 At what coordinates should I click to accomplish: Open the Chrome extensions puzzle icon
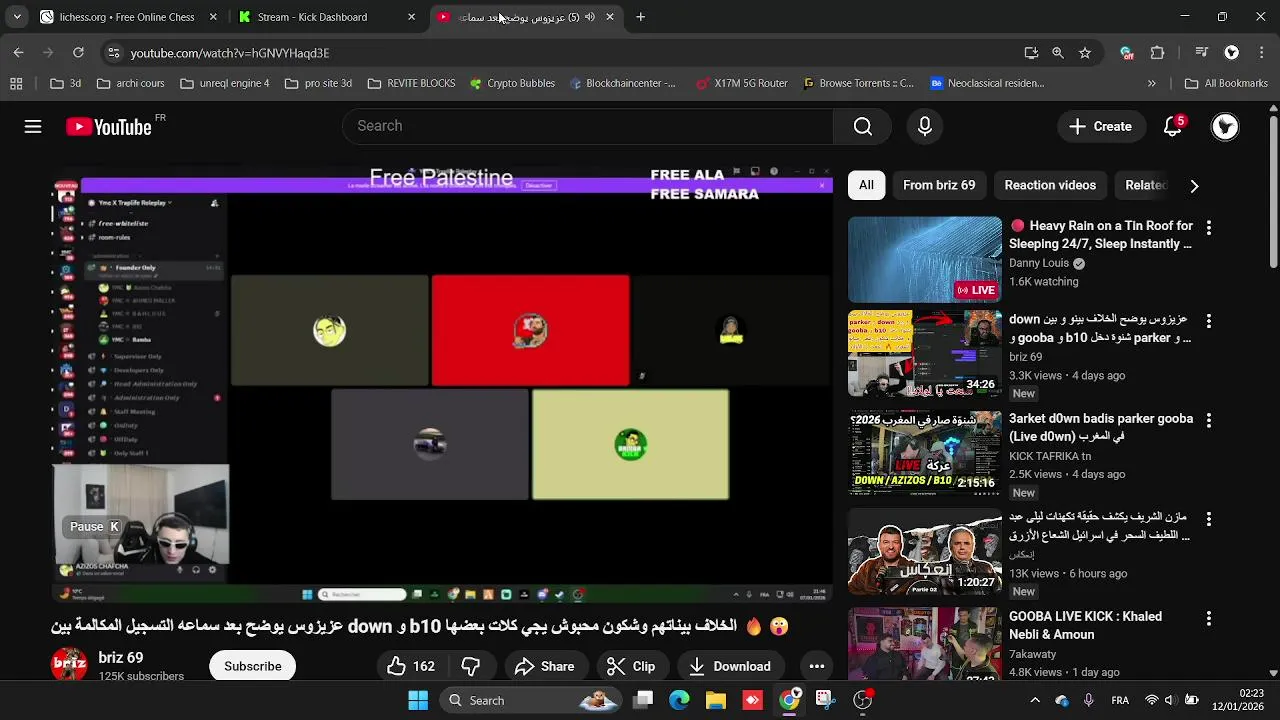[x=1158, y=53]
